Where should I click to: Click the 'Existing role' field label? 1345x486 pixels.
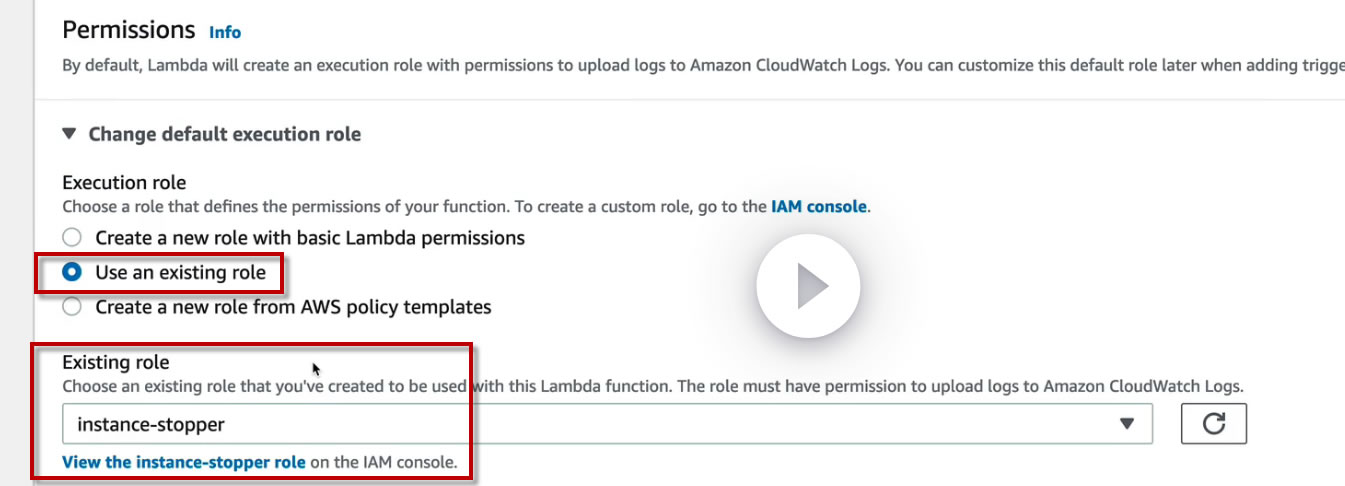pos(116,362)
